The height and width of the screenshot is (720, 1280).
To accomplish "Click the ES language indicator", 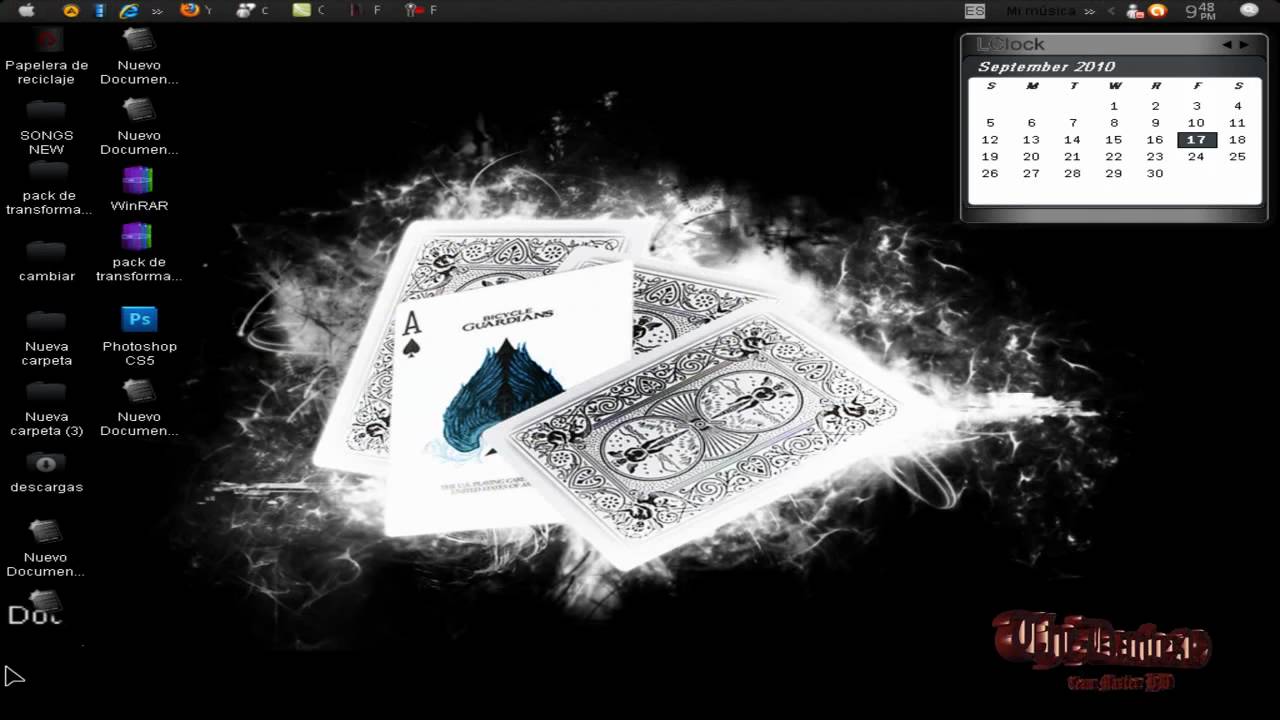I will click(975, 11).
